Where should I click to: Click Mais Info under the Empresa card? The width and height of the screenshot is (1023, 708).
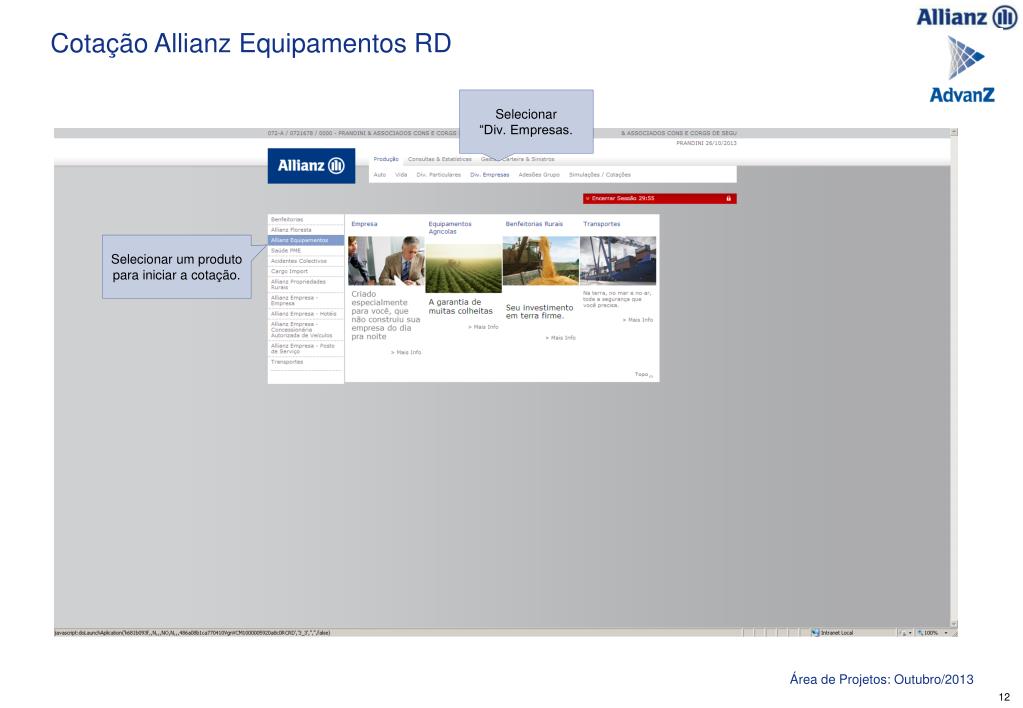406,352
